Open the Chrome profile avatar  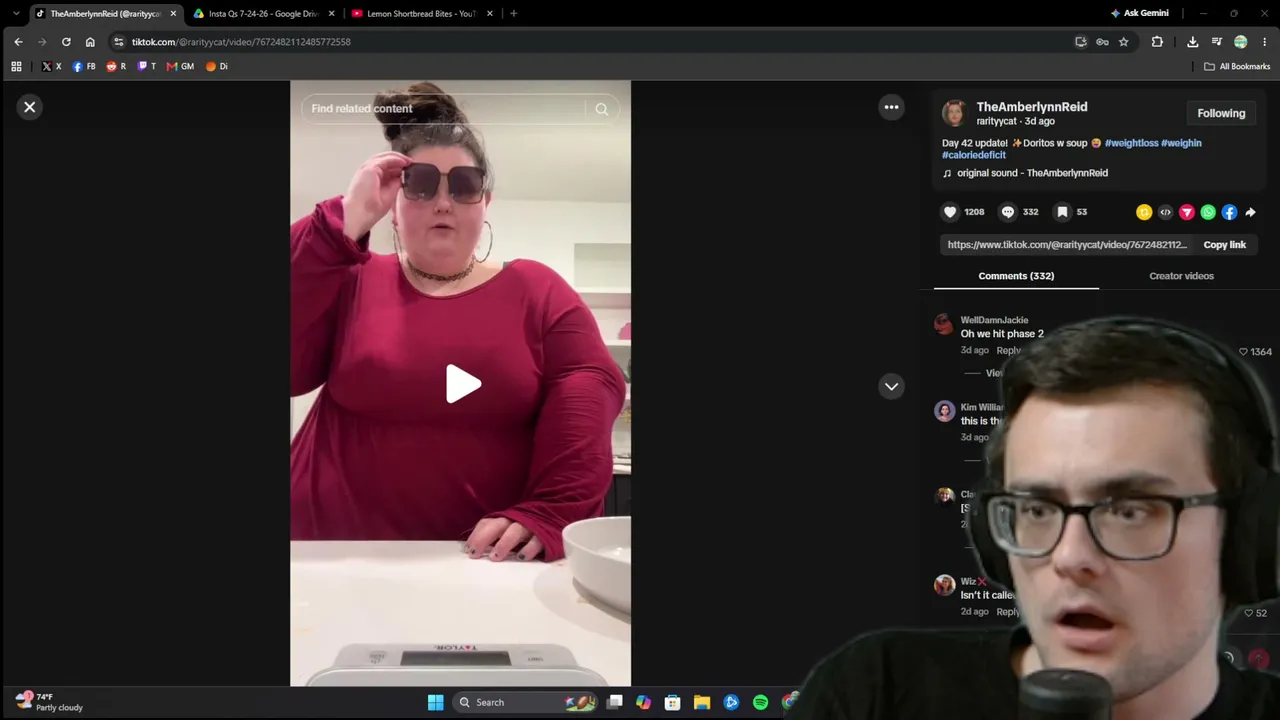pyautogui.click(x=1240, y=42)
